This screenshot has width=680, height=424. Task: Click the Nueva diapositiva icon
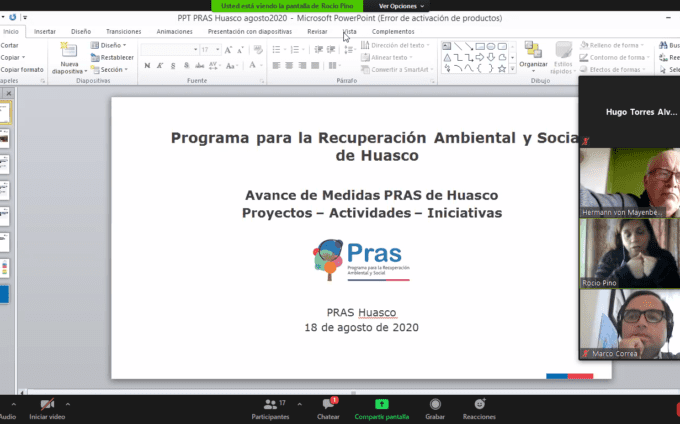point(69,51)
